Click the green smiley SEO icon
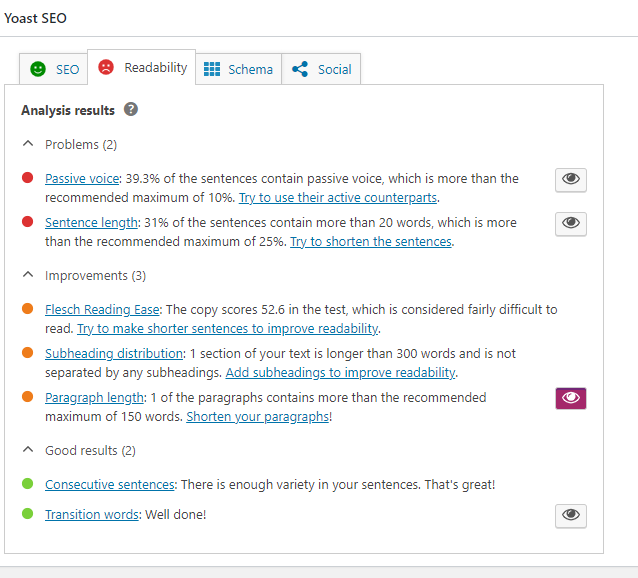 click(x=38, y=69)
